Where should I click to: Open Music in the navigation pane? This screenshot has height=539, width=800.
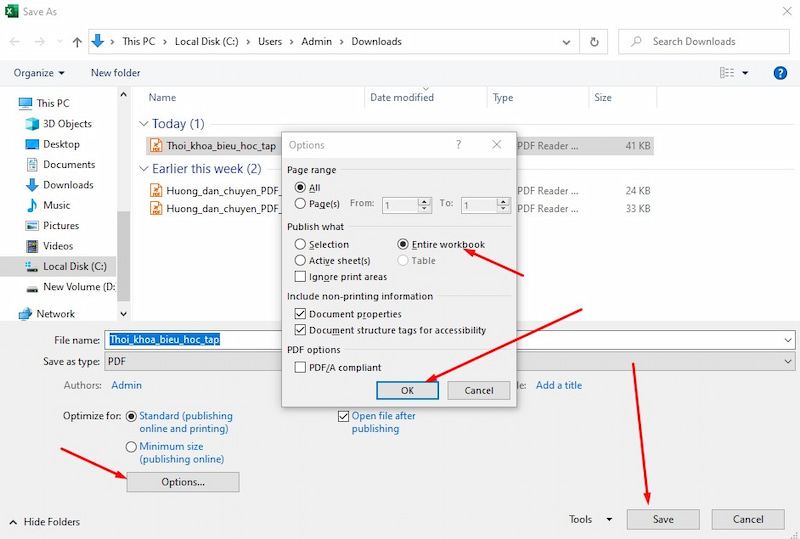click(56, 205)
